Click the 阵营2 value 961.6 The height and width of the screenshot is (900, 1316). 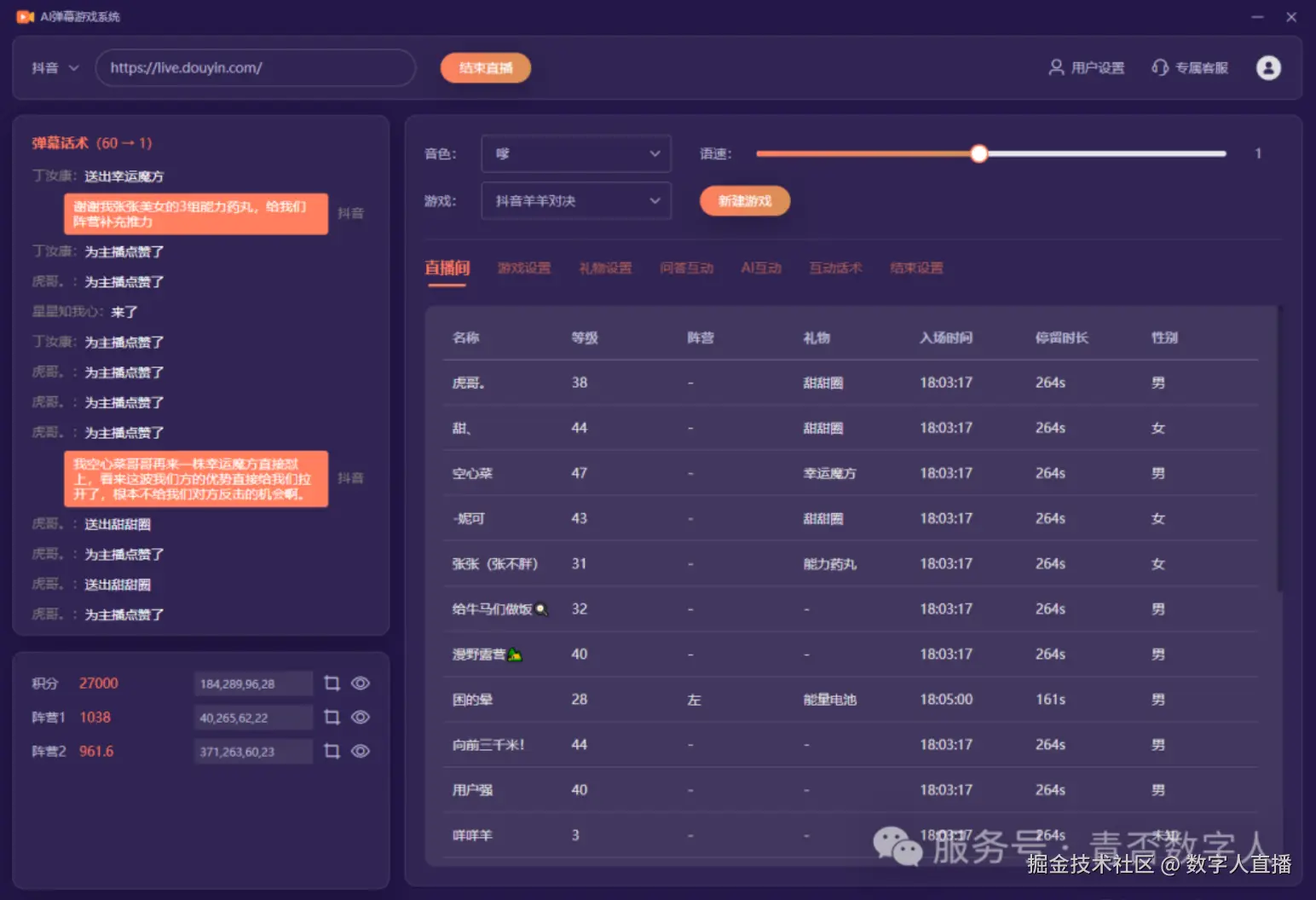96,751
